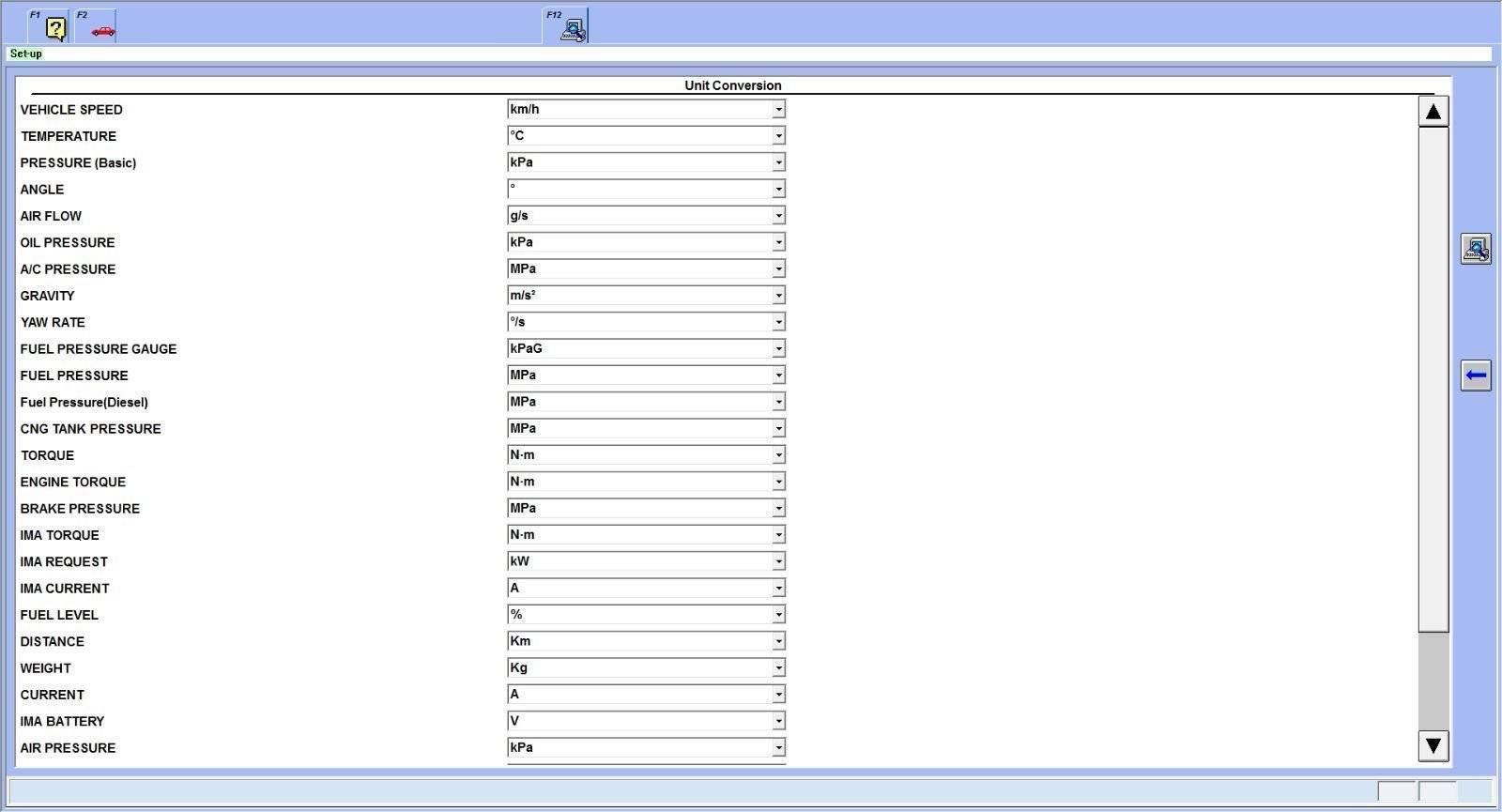Click the IMA BATTERY label
1502x812 pixels.
pyautogui.click(x=62, y=722)
